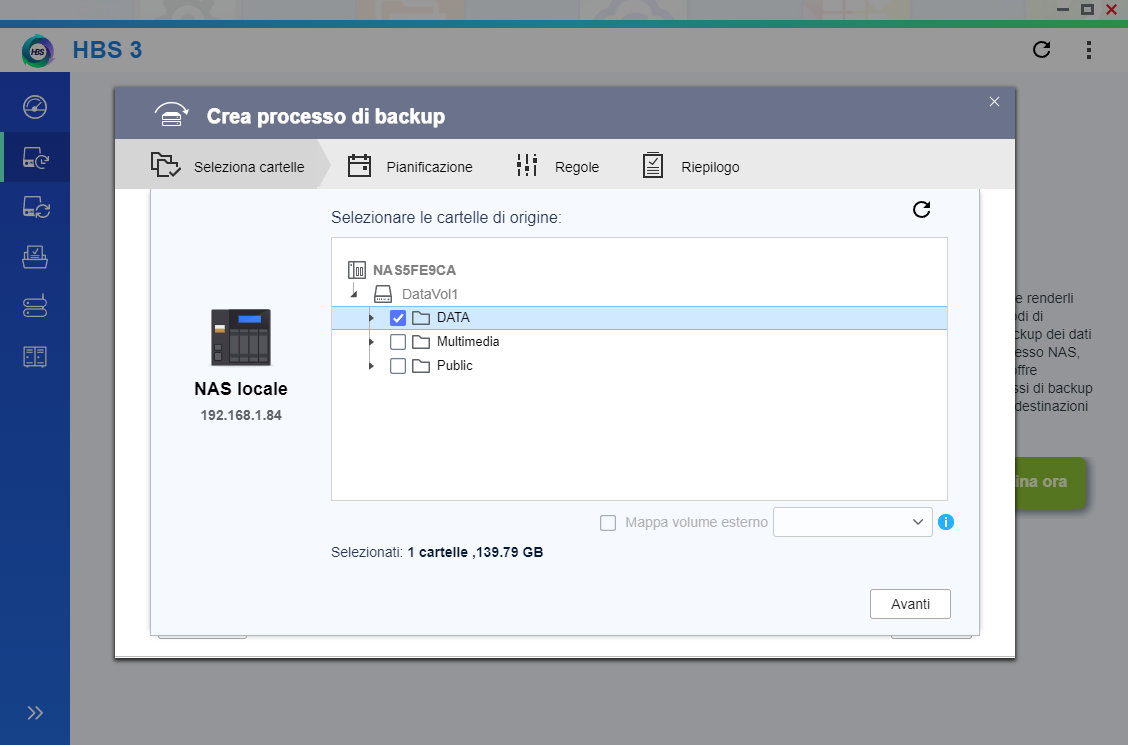This screenshot has height=745, width=1128.
Task: Select the Public folder label
Action: (x=455, y=365)
